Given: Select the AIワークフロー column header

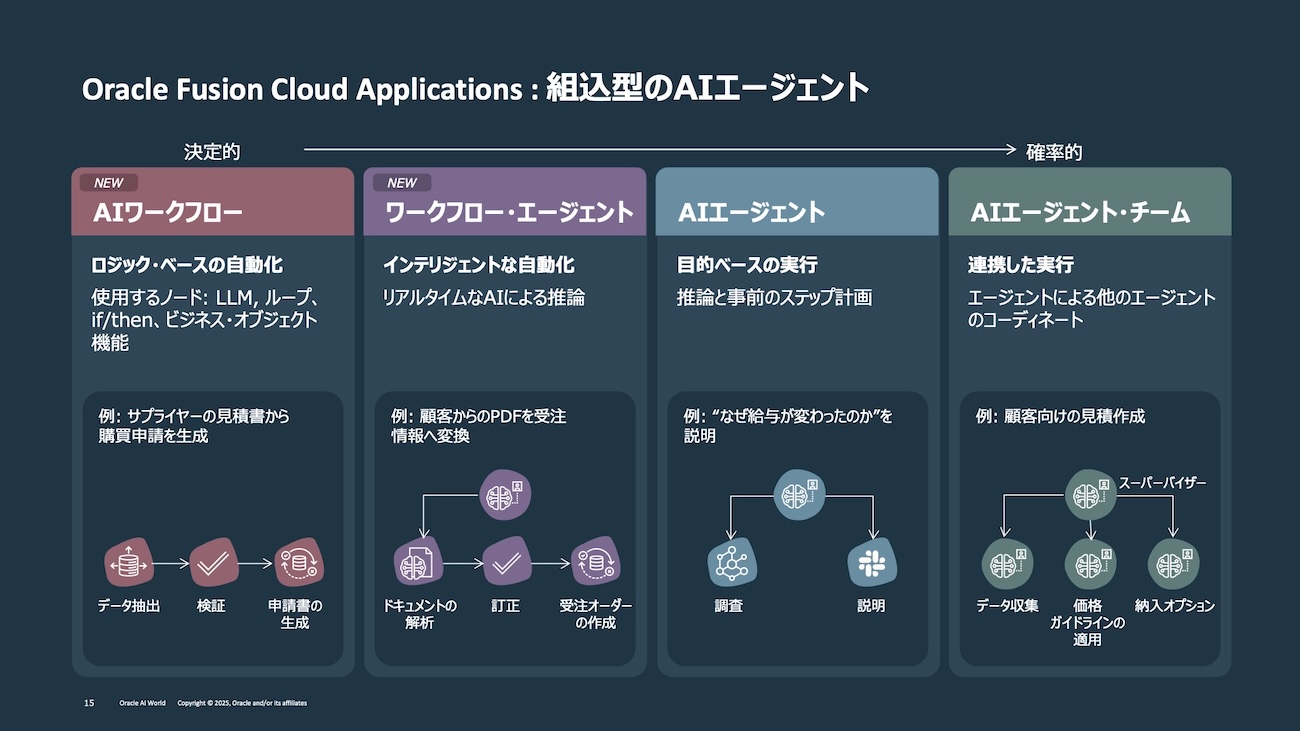Looking at the screenshot, I should pyautogui.click(x=213, y=212).
